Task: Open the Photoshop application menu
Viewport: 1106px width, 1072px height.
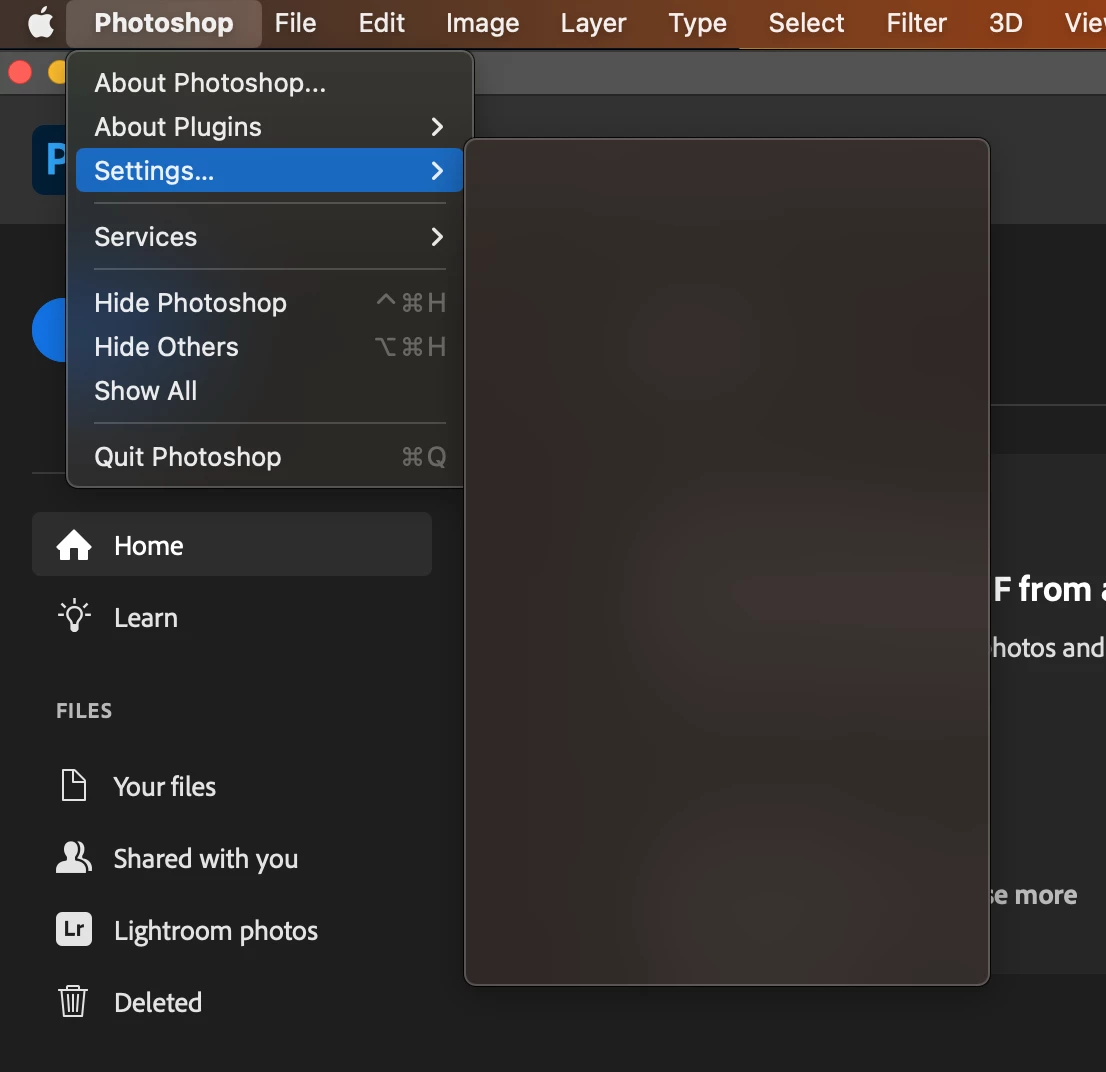Action: click(164, 23)
